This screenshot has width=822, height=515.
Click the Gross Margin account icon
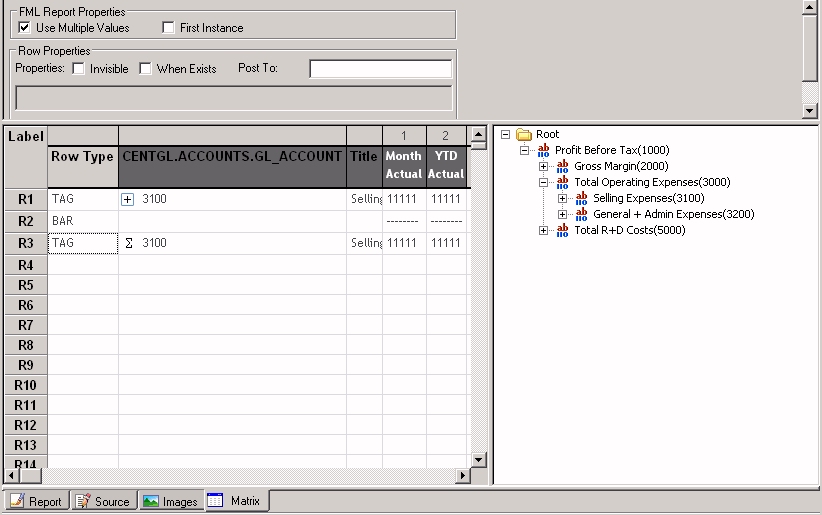(x=563, y=167)
